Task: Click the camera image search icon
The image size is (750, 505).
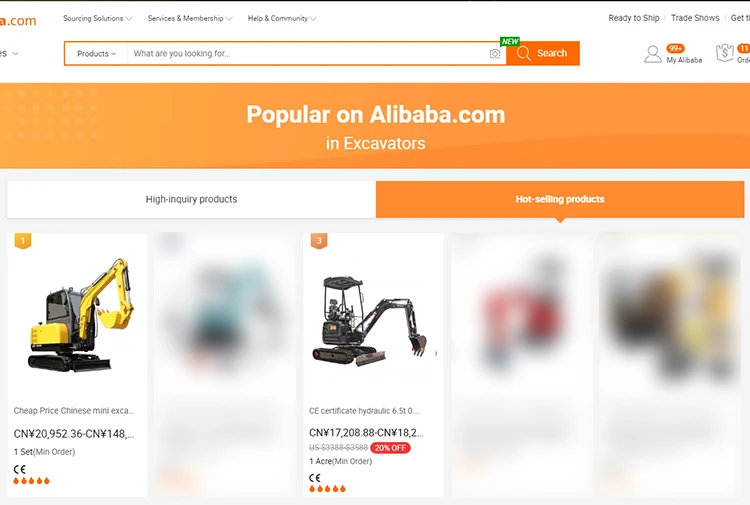Action: point(495,54)
